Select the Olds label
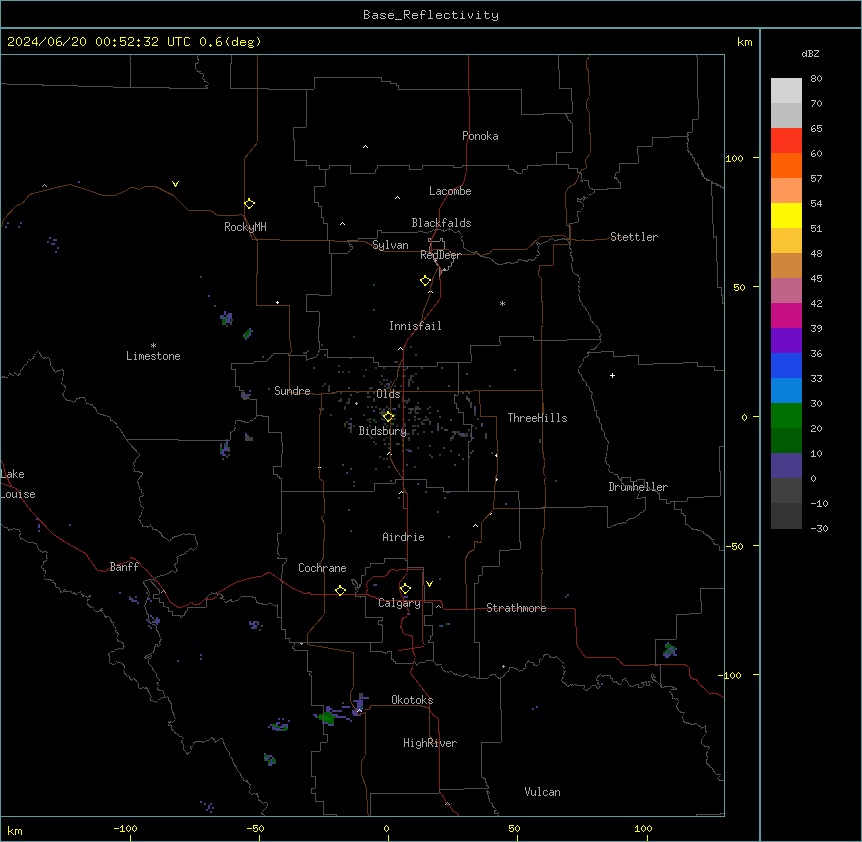The width and height of the screenshot is (862, 842). (x=388, y=394)
